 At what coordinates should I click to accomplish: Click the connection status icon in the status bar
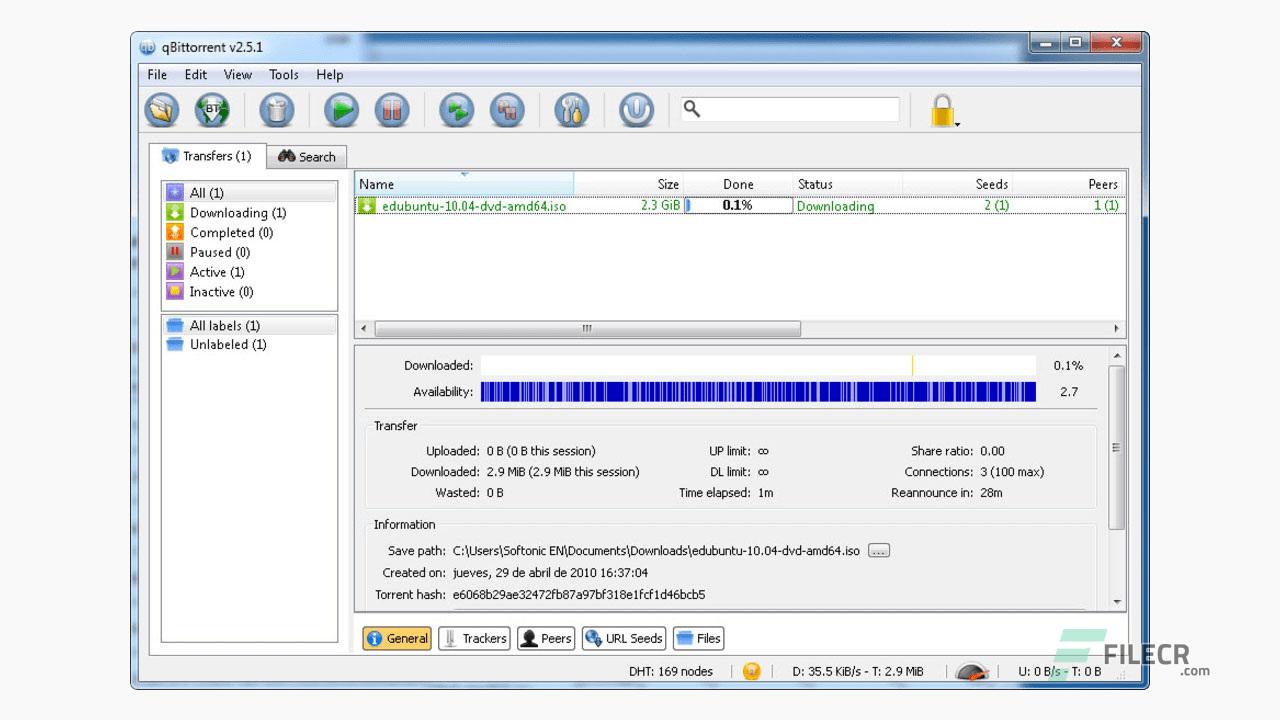click(752, 671)
